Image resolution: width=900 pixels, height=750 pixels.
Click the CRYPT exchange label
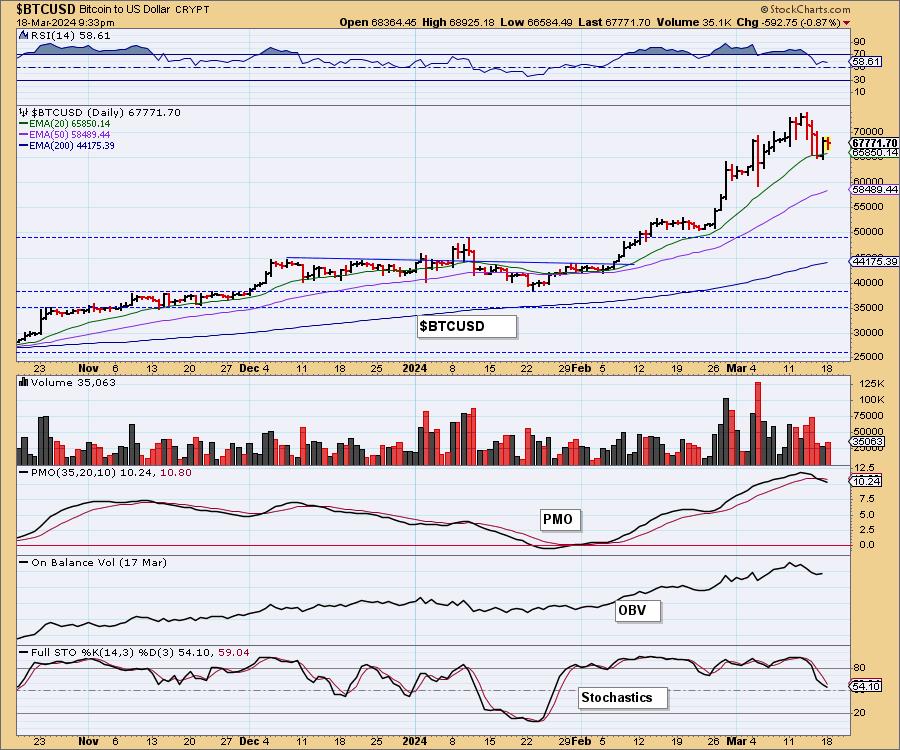click(192, 10)
